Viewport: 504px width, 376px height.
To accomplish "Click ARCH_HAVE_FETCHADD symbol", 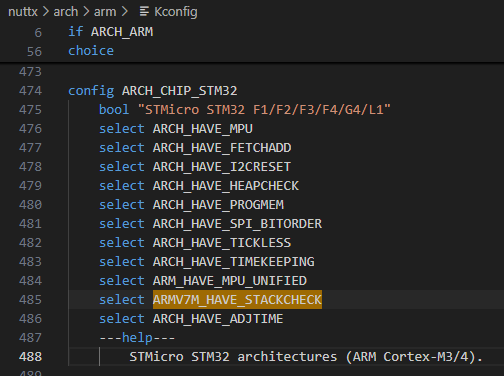I will 222,148.
